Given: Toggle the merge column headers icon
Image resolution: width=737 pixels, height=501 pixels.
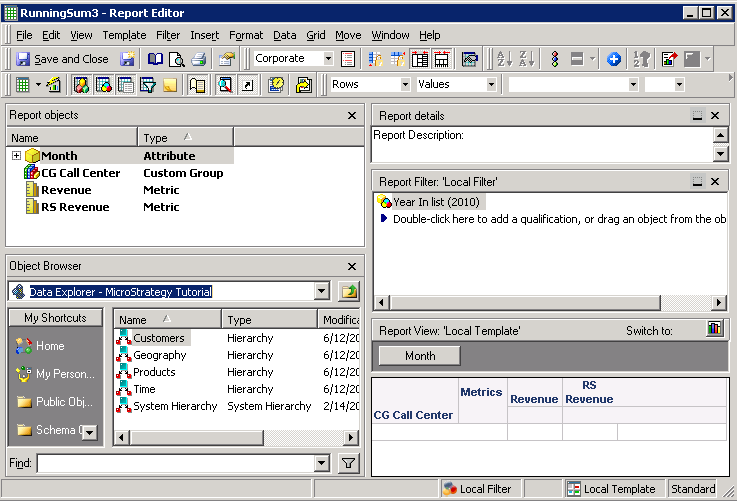Looking at the screenshot, I should (x=441, y=59).
